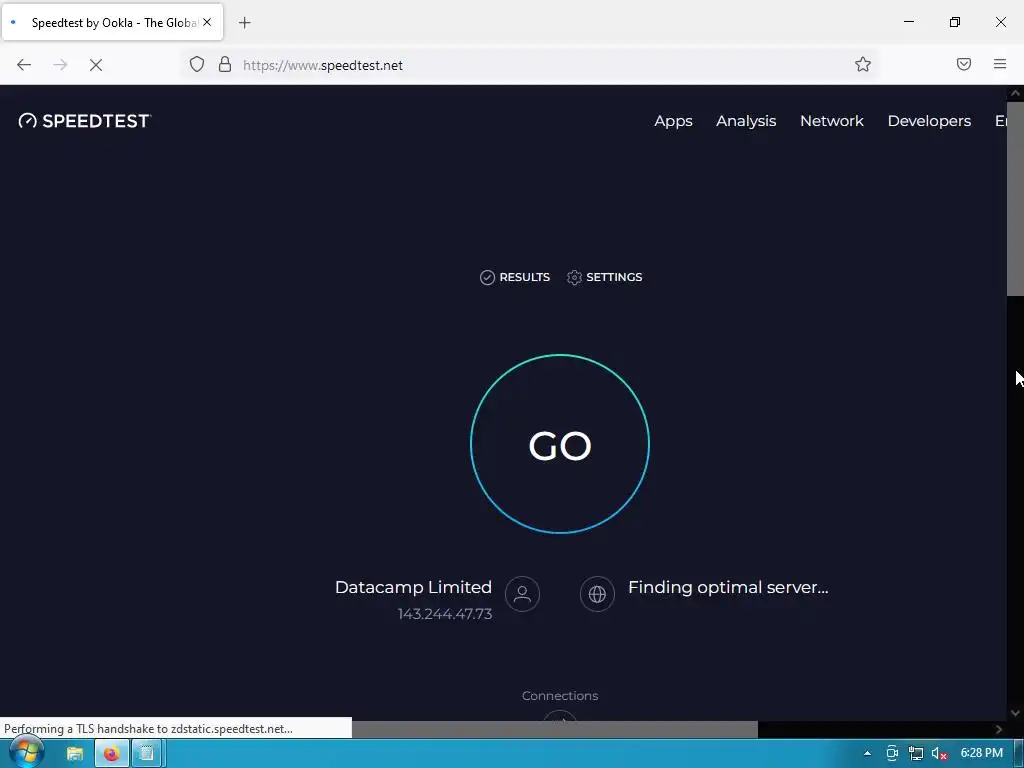Click the scroll right arrow
Viewport: 1024px width, 768px height.
(999, 729)
